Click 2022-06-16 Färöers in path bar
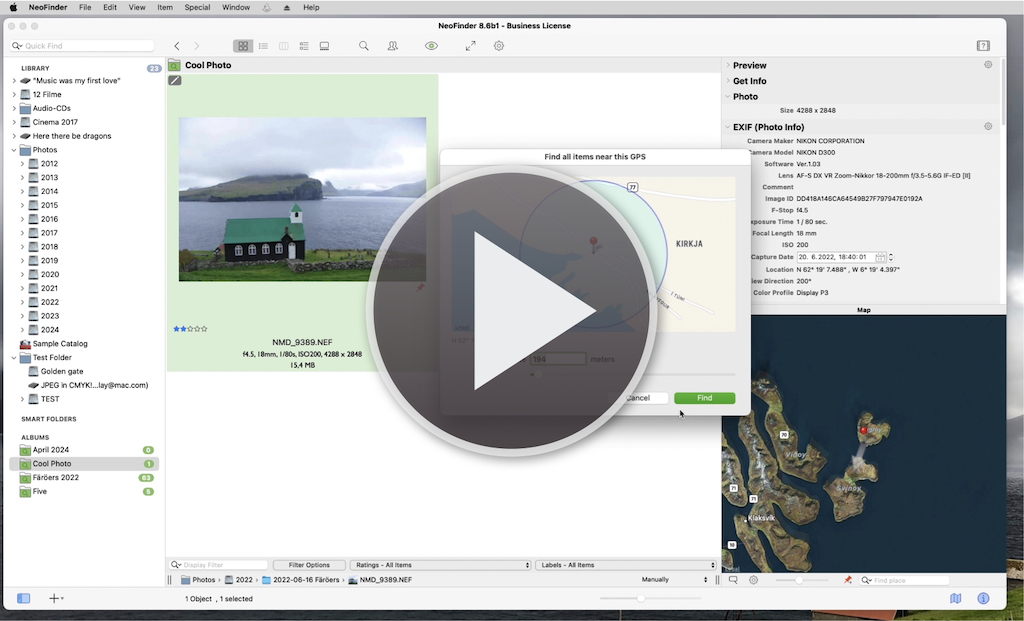1024x621 pixels. pyautogui.click(x=300, y=580)
